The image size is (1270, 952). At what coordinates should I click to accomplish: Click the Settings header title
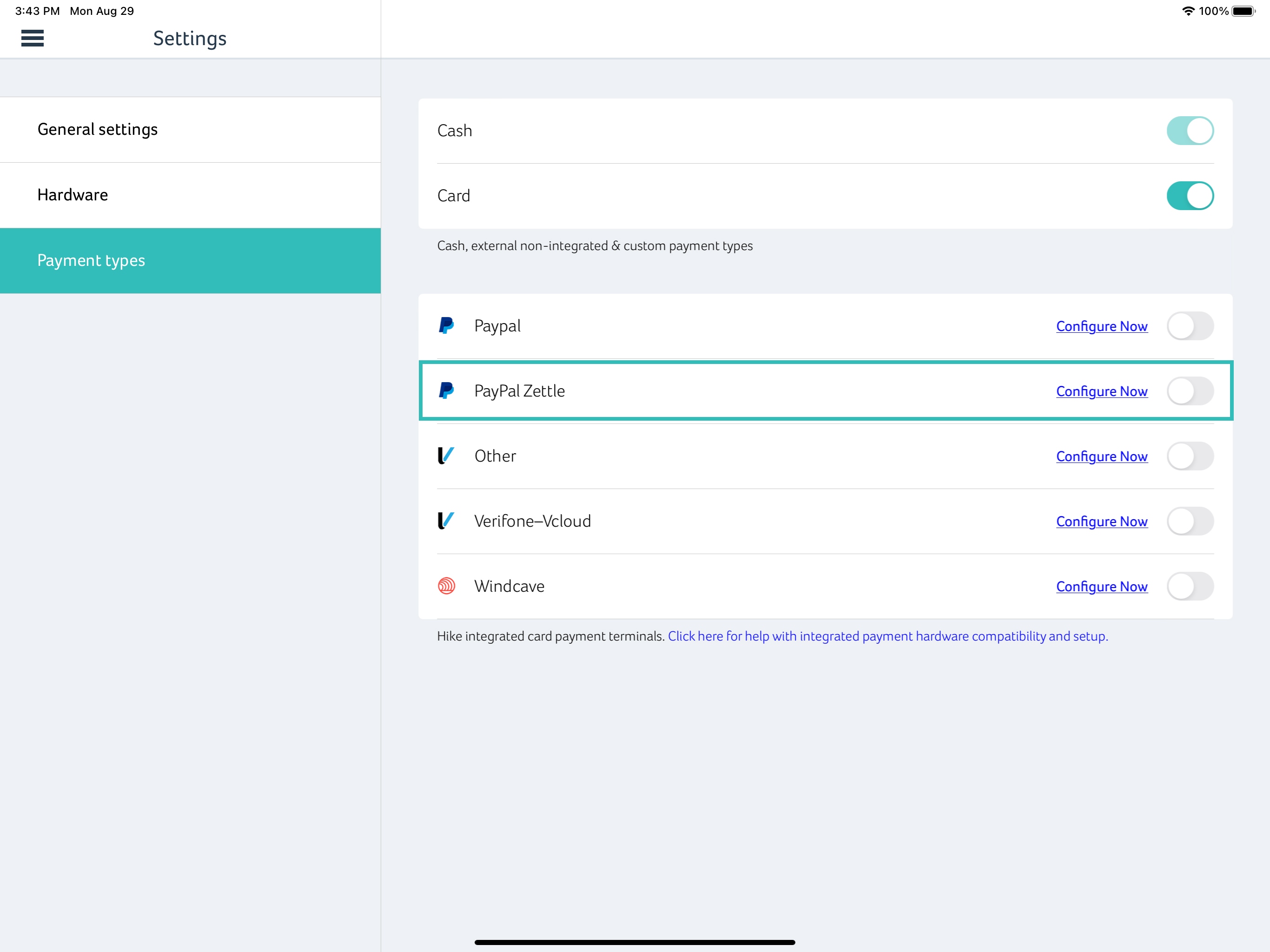click(x=190, y=39)
